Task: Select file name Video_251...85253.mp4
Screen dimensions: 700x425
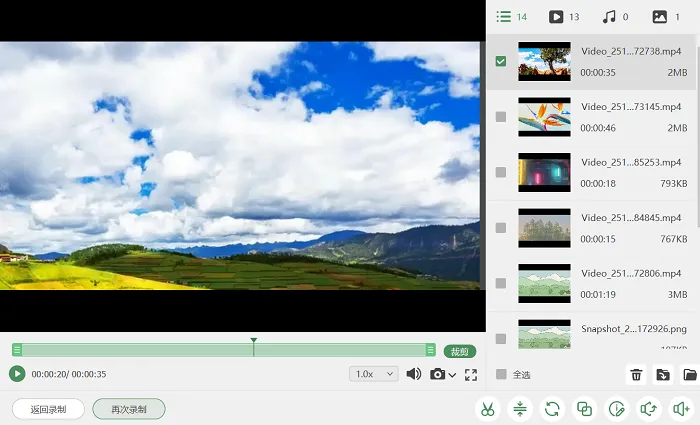Action: 631,162
